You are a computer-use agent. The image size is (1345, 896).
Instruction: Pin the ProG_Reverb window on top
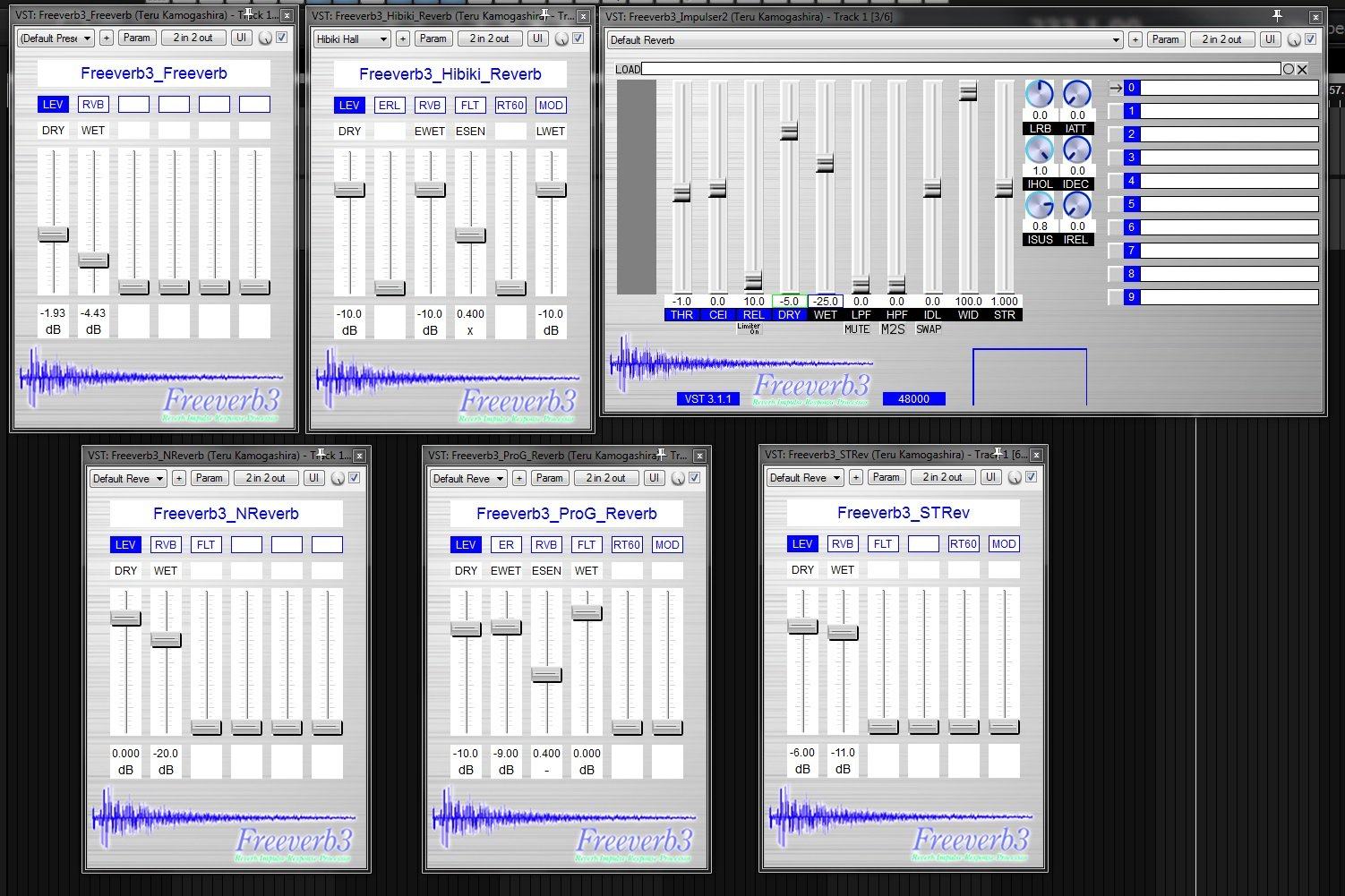tap(662, 454)
